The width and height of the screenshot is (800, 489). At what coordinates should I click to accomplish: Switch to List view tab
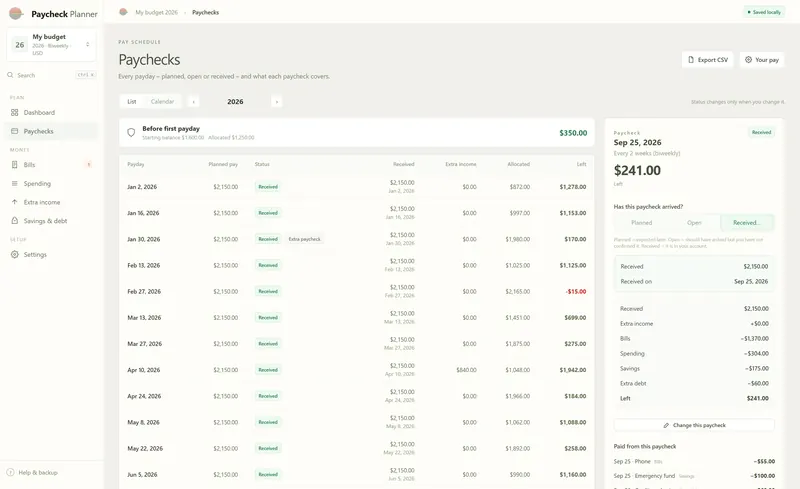tap(132, 102)
